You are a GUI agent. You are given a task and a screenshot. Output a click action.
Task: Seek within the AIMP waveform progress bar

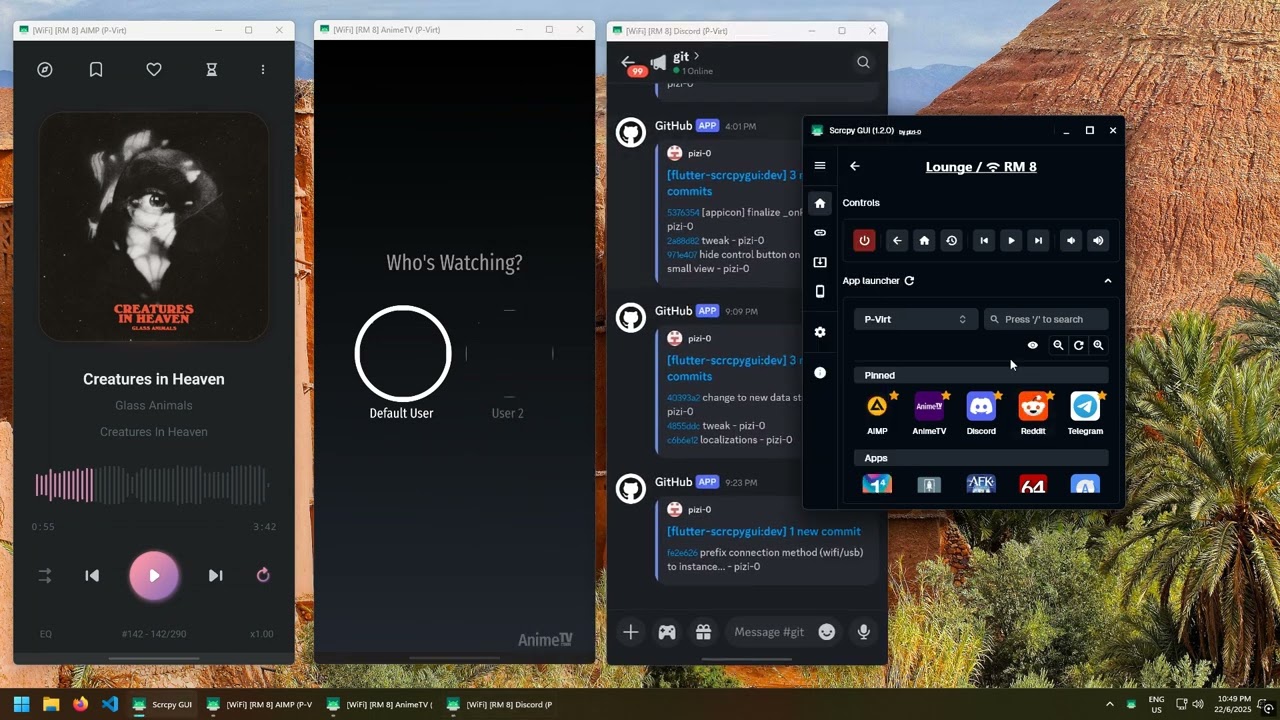[x=153, y=485]
